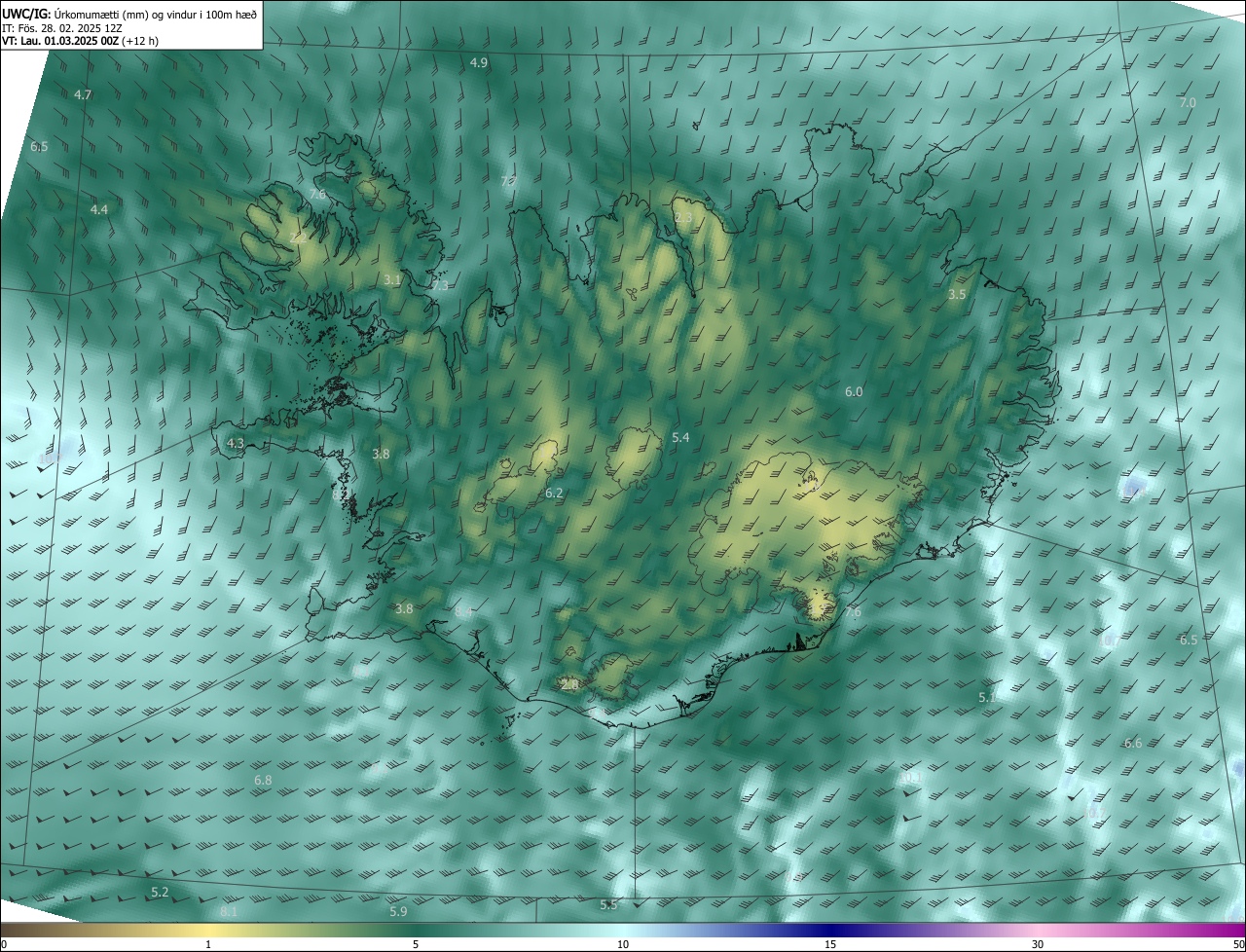1246x952 pixels.
Task: Click the color scale tick labeled 0
Action: pyautogui.click(x=4, y=944)
